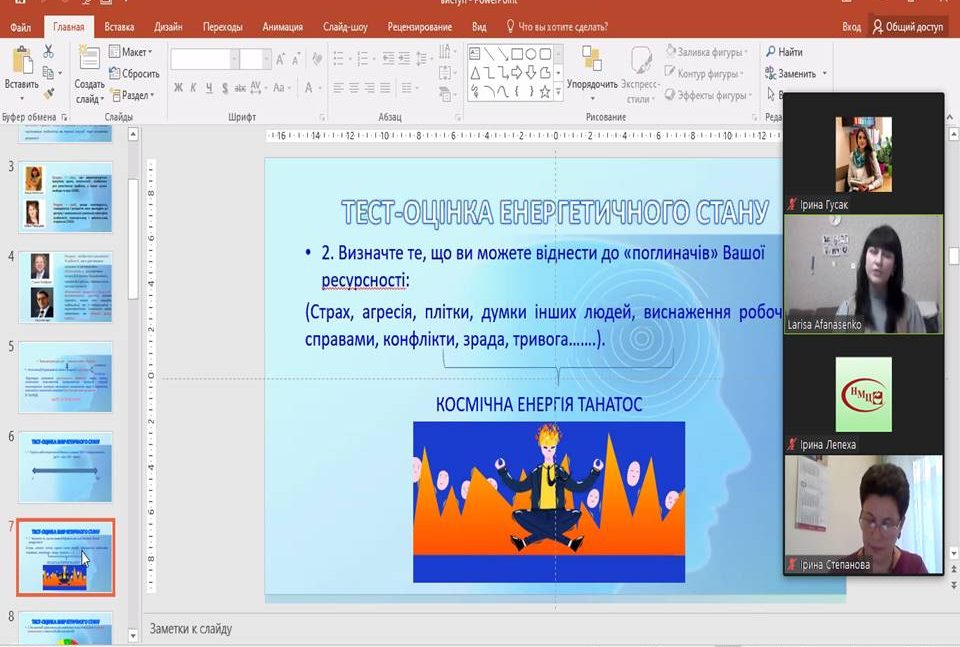Switch to the Вставка tab
960x647 pixels.
119,27
